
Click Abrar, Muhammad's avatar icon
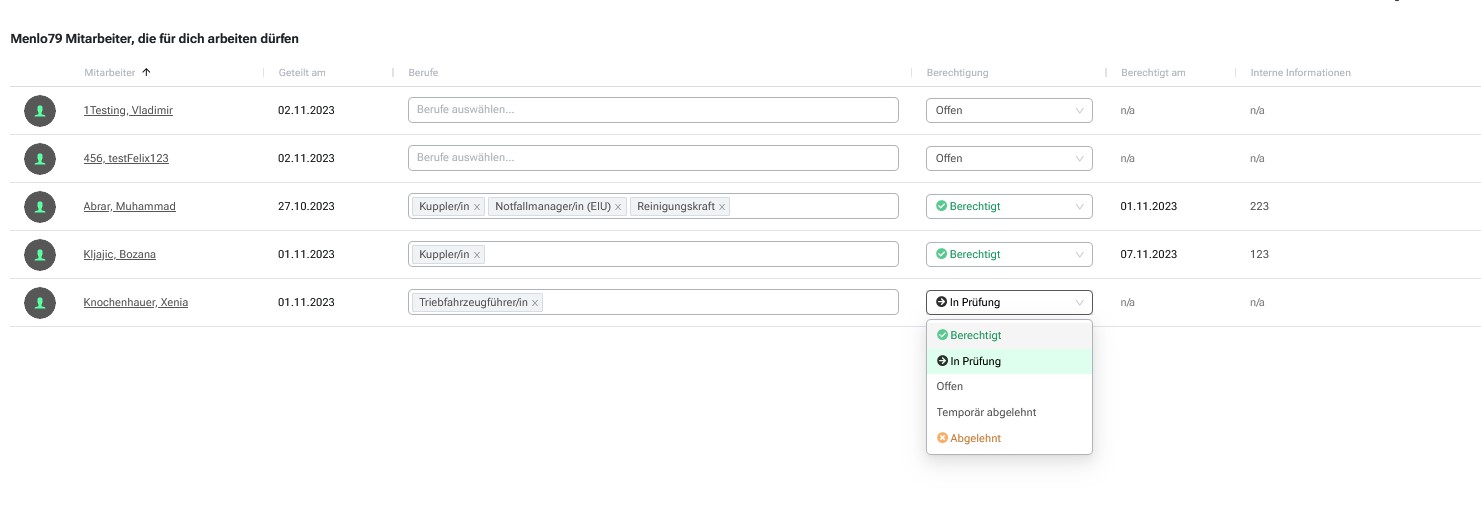[x=40, y=206]
